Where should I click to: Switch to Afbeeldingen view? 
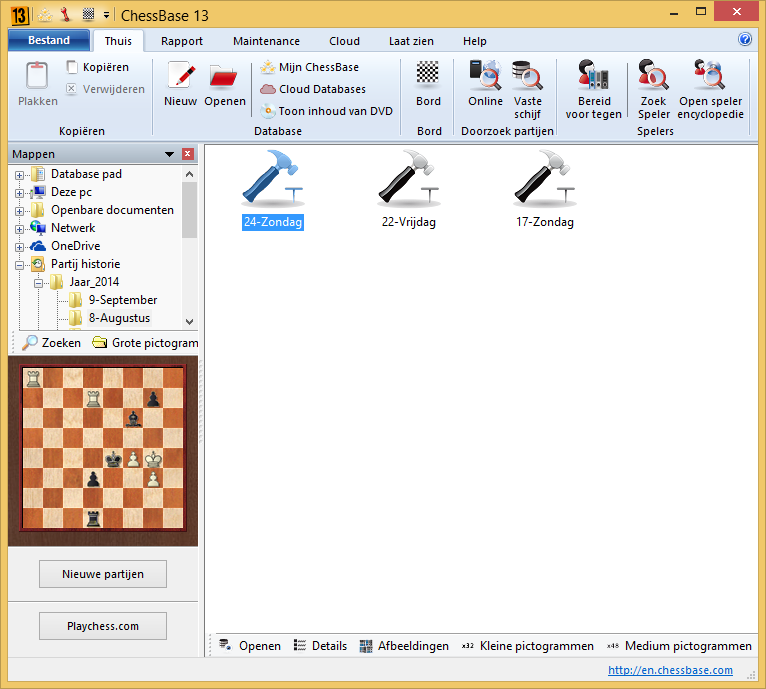404,646
